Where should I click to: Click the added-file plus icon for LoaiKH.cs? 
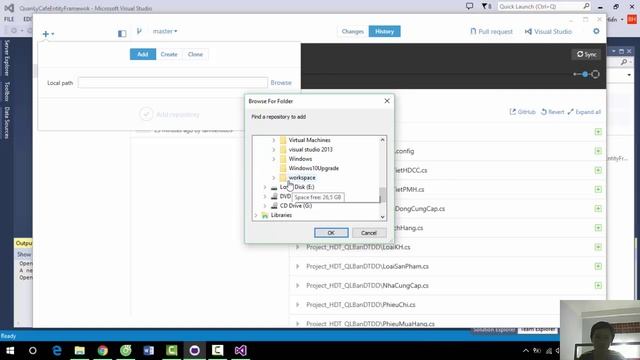click(x=598, y=247)
